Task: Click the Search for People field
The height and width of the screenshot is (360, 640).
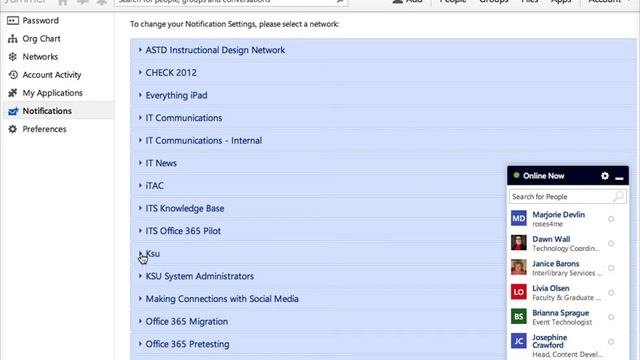Action: click(567, 197)
